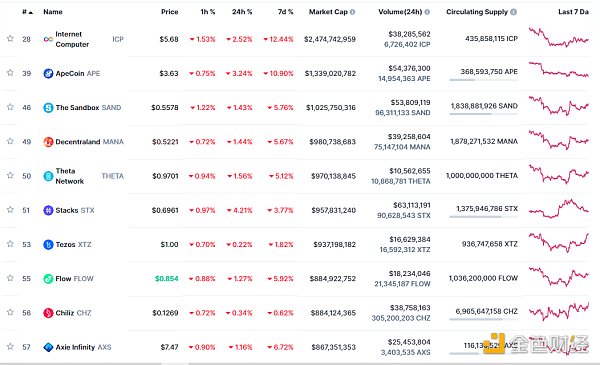Toggle the watchlist star for Flow
The height and width of the screenshot is (365, 600).
point(10,278)
